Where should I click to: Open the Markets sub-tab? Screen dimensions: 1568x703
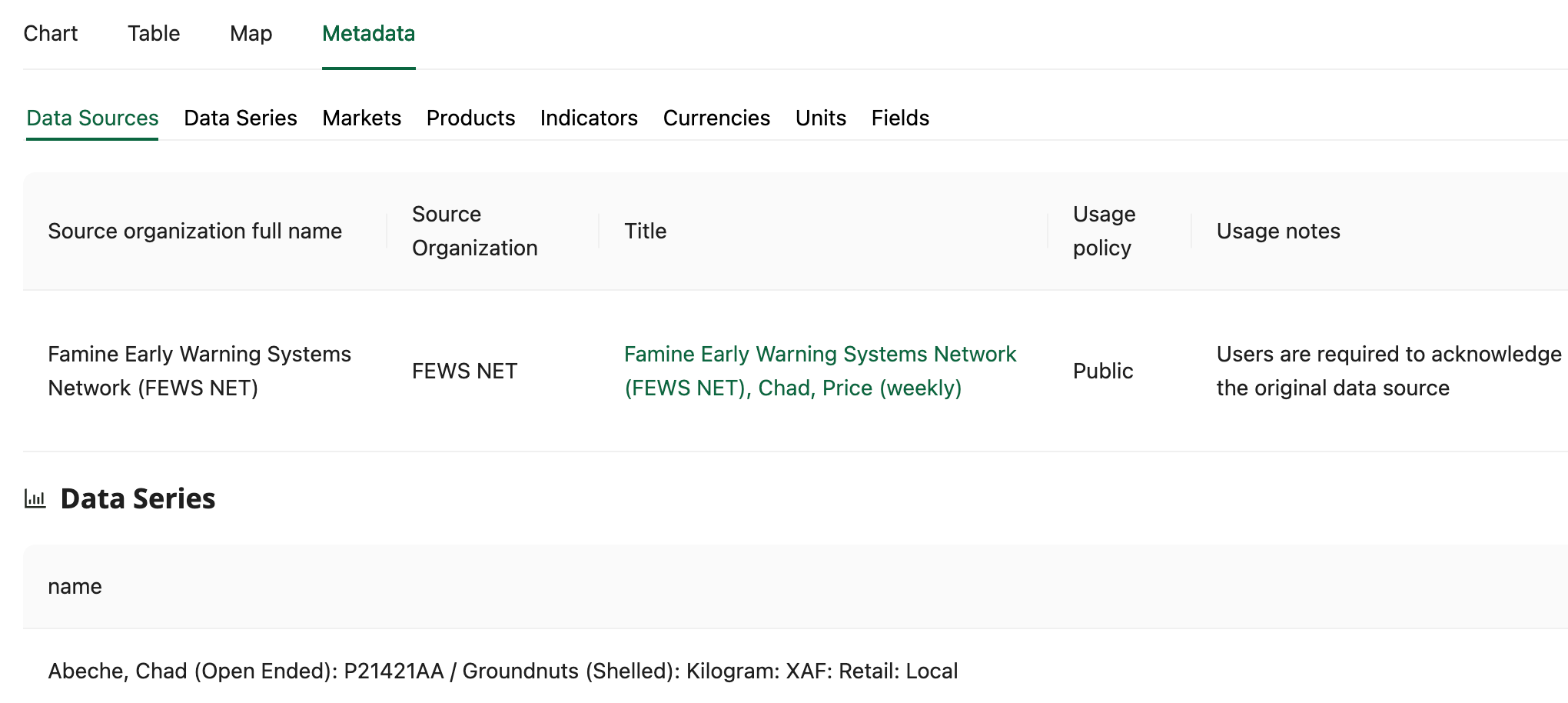(362, 118)
